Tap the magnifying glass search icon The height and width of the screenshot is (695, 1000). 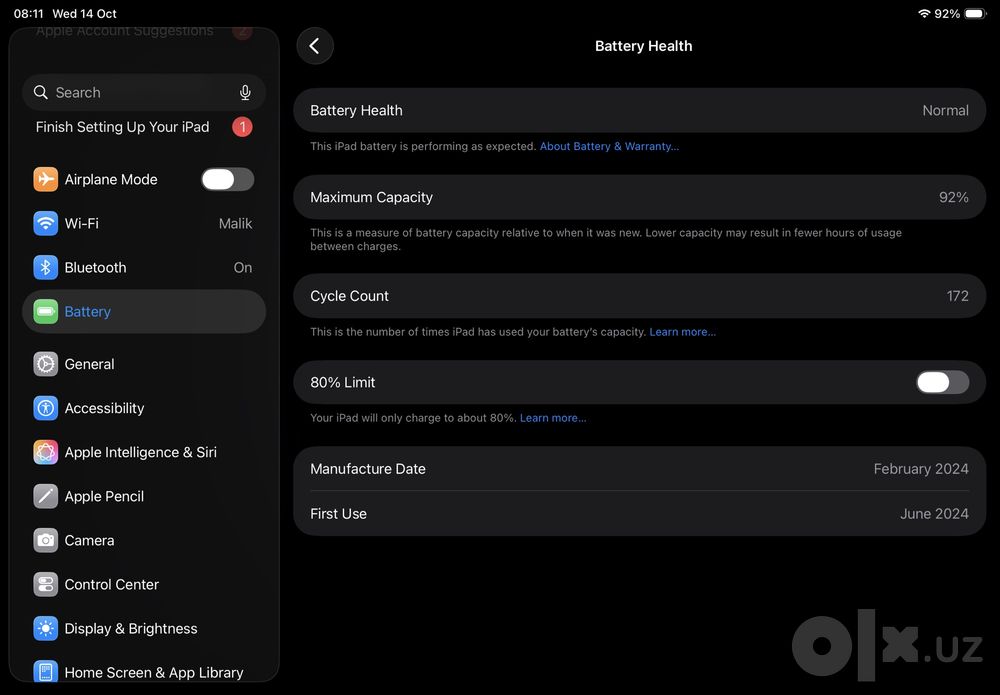click(41, 92)
